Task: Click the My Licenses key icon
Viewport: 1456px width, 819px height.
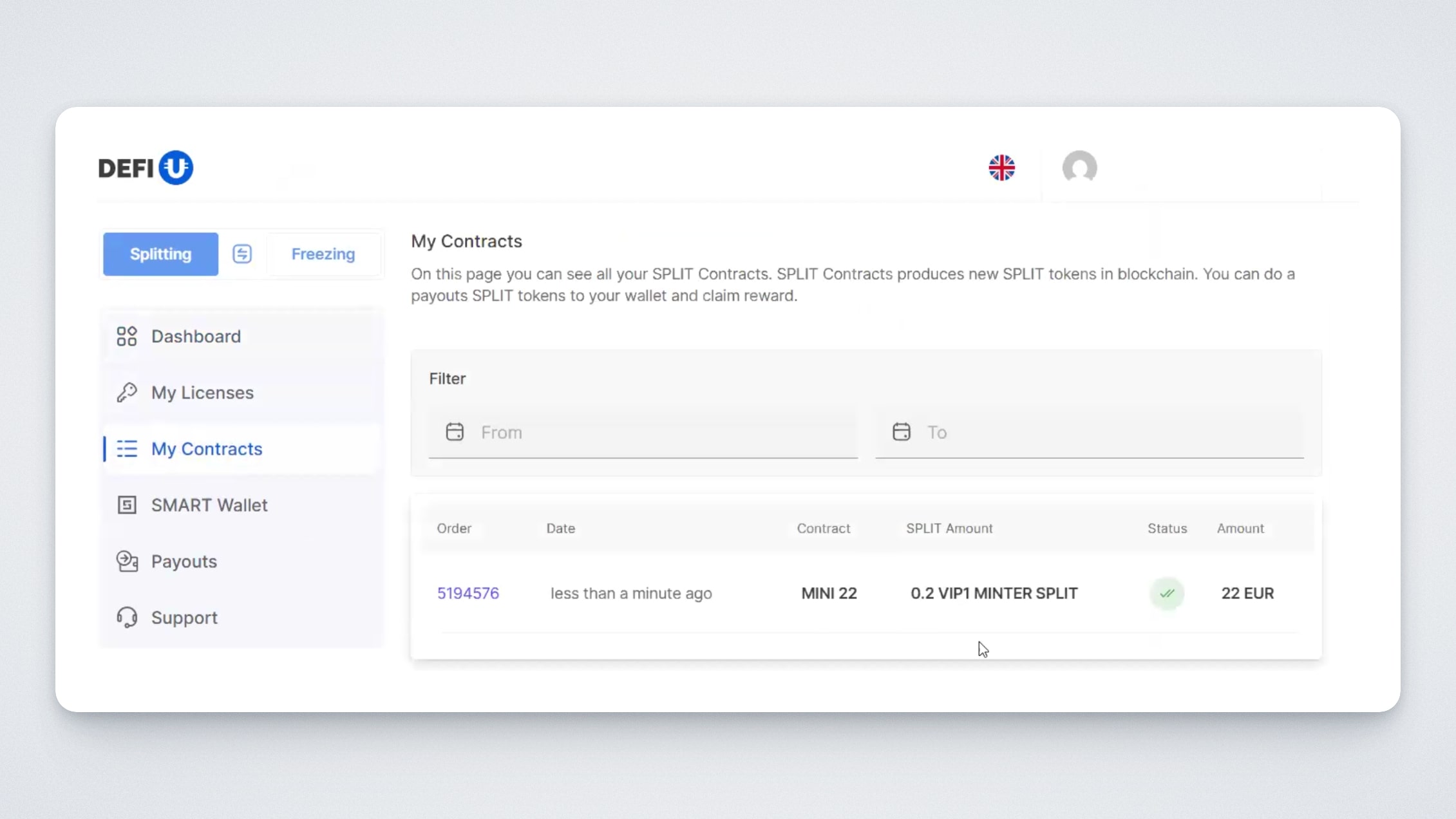Action: click(127, 392)
